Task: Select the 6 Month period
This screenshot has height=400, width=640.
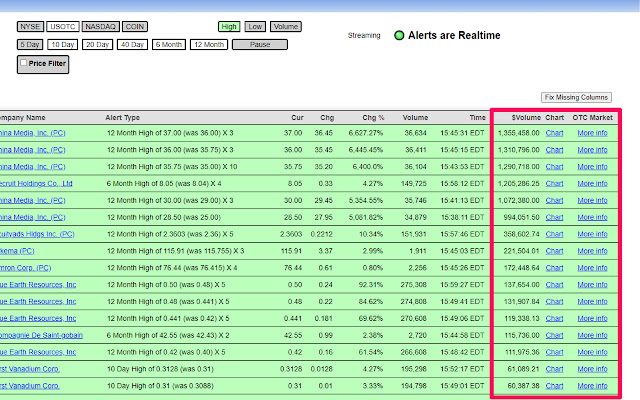Action: (x=168, y=44)
